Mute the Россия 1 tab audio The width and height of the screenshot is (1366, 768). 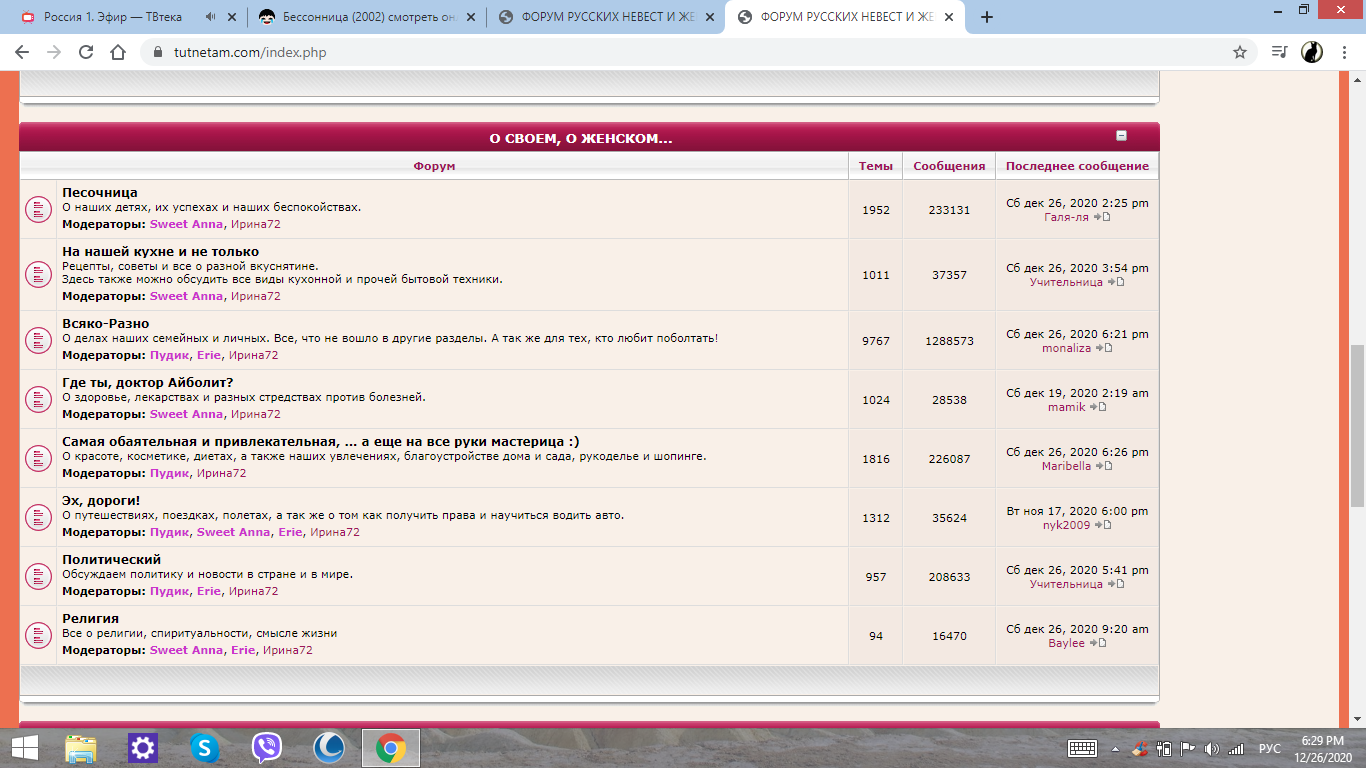(210, 17)
